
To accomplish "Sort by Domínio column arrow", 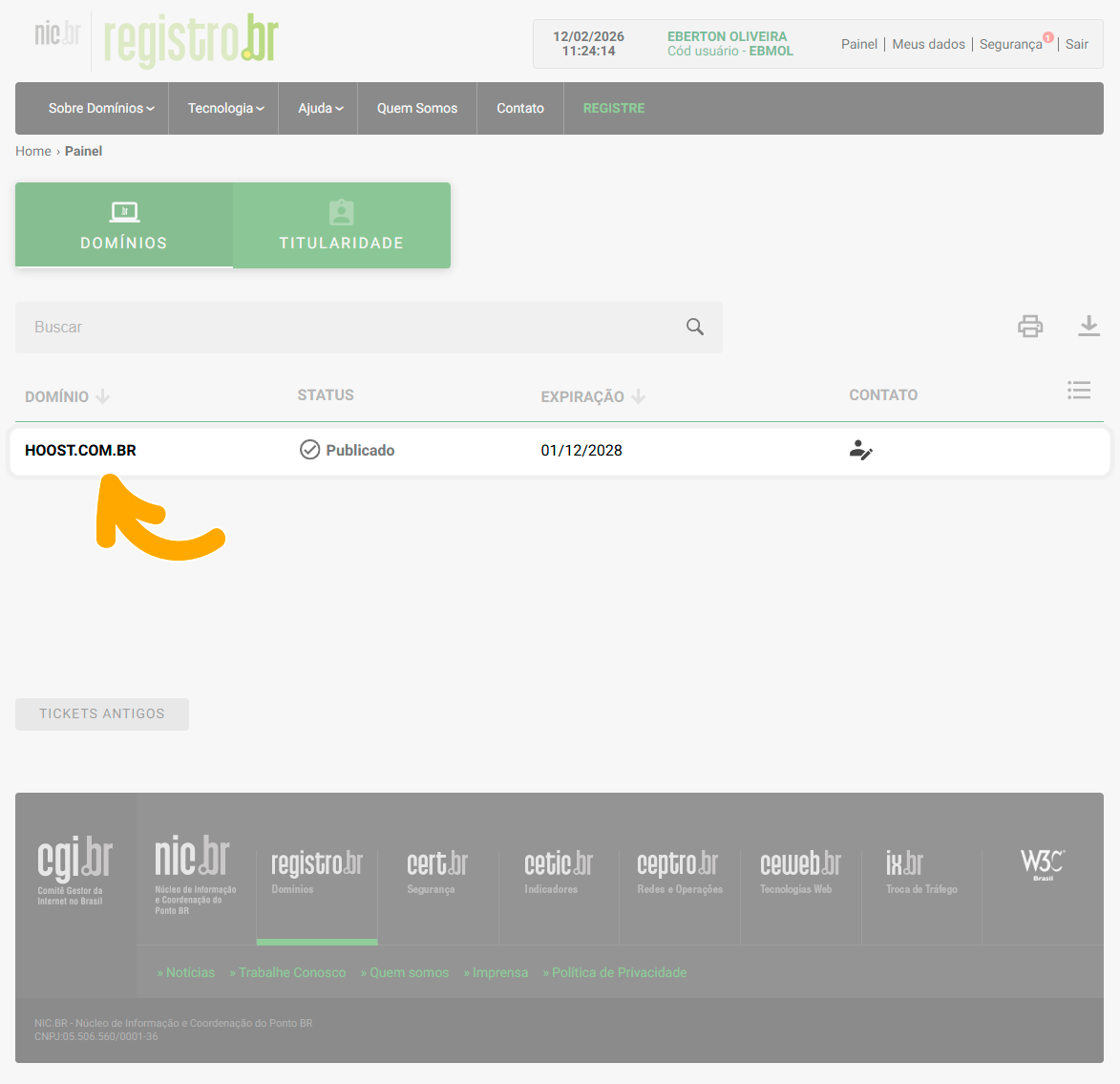I will 103,396.
